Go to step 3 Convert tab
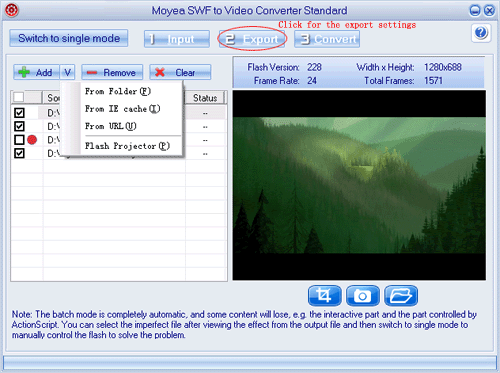This screenshot has width=500, height=373. [327, 39]
